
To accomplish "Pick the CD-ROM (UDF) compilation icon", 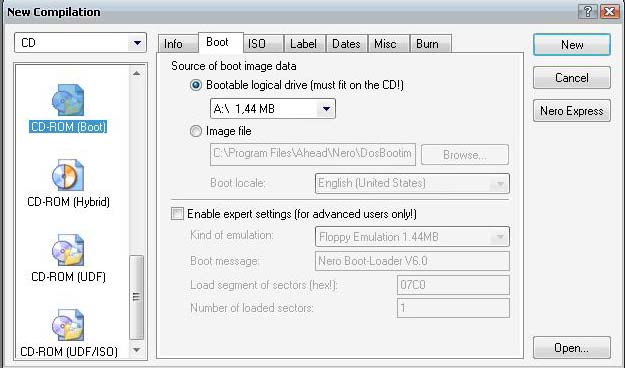I will click(68, 250).
